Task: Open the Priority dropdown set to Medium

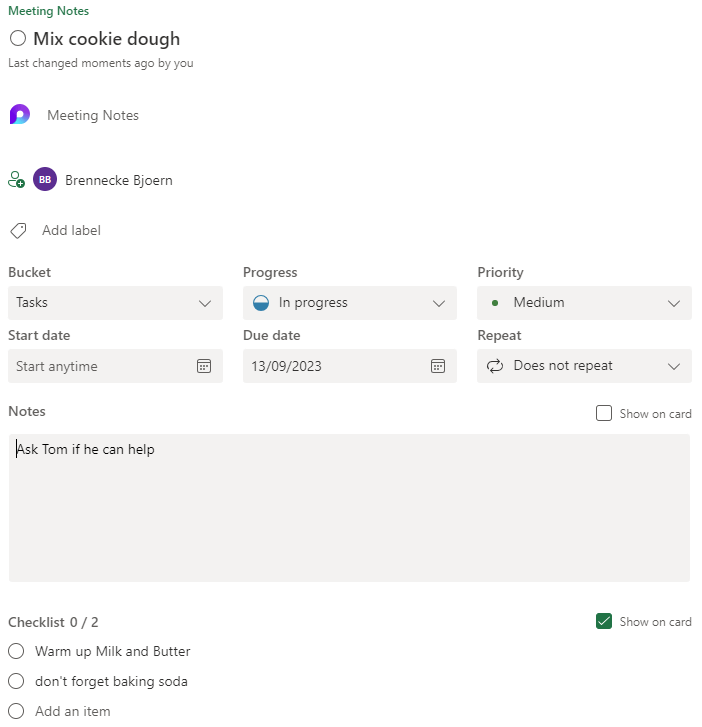Action: [x=584, y=303]
